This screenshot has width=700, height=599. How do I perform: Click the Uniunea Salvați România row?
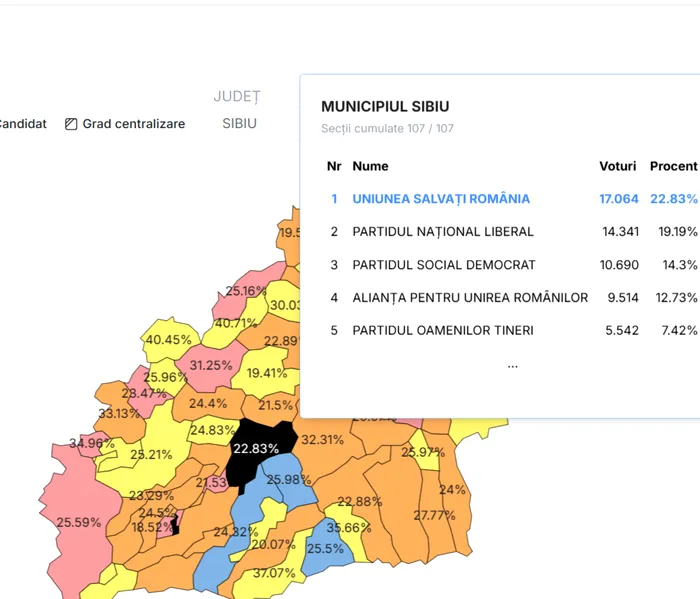[x=441, y=199]
